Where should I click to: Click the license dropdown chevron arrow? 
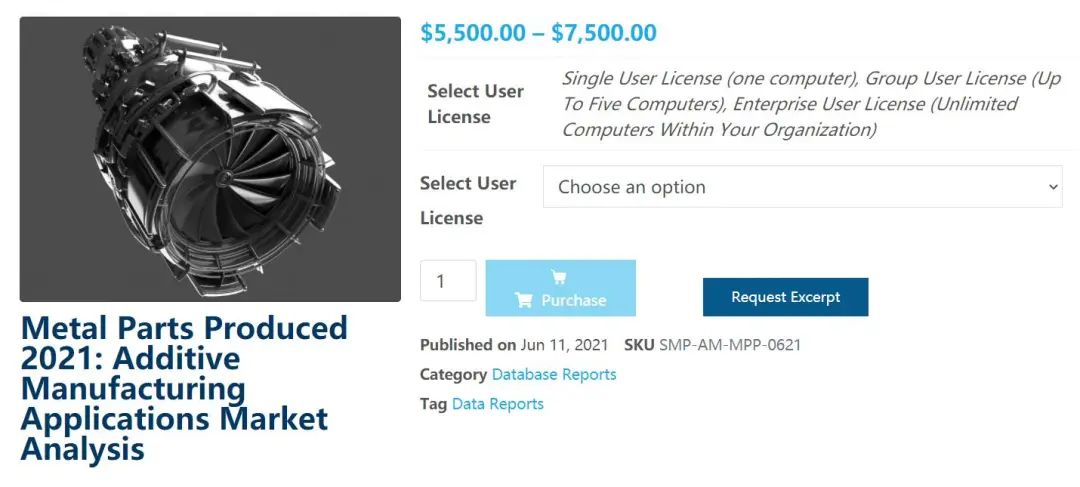click(1052, 187)
